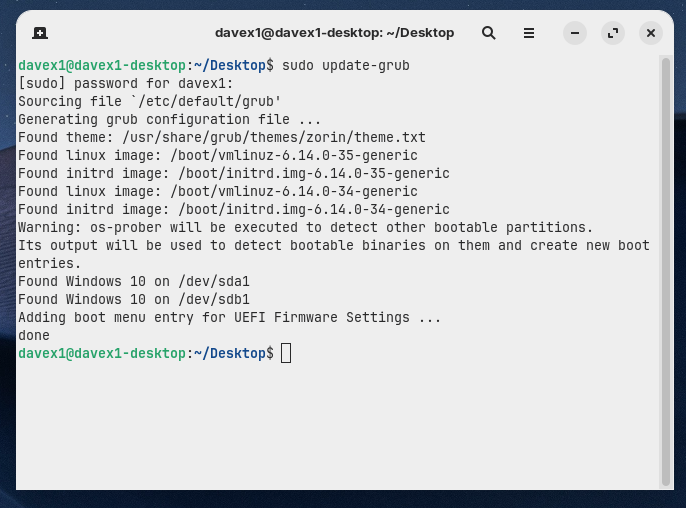
Task: Maximize the terminal window
Action: (x=613, y=33)
